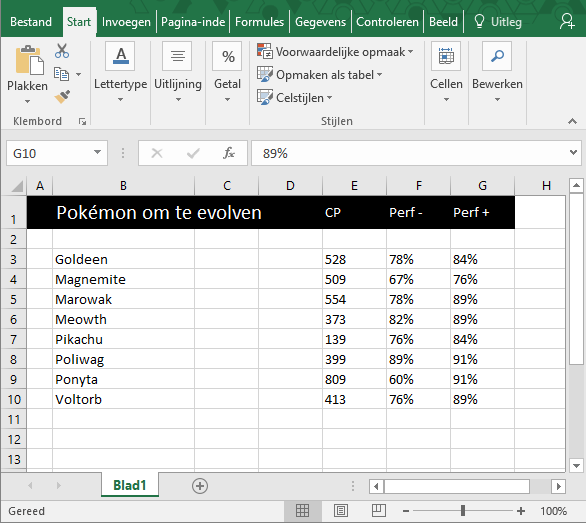This screenshot has width=586, height=523.
Task: Click scroll sheet tabs right arrow
Action: point(58,486)
